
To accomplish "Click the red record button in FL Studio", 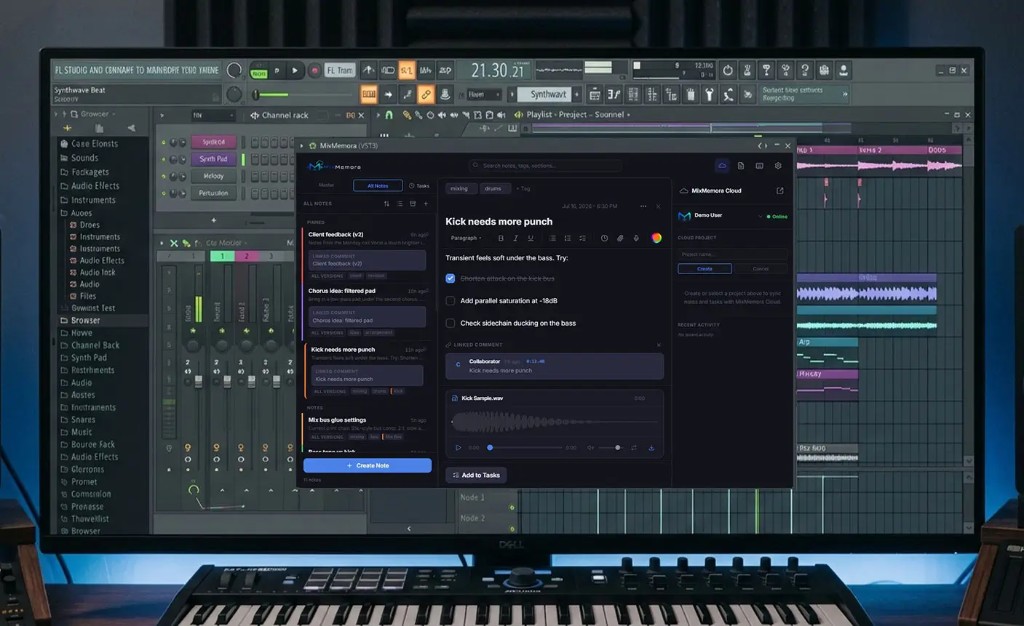I will (x=314, y=70).
